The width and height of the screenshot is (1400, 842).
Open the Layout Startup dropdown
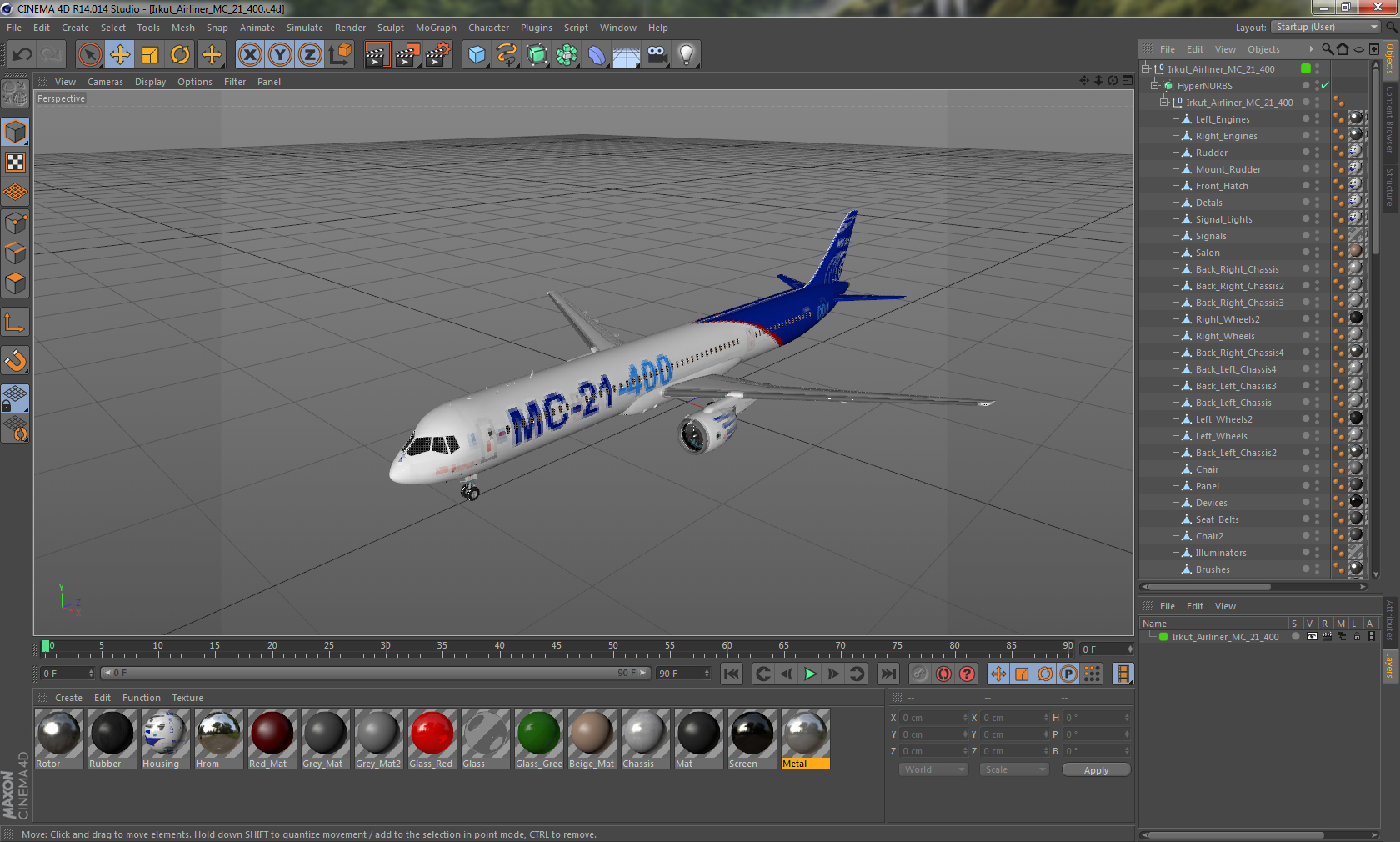click(1326, 28)
